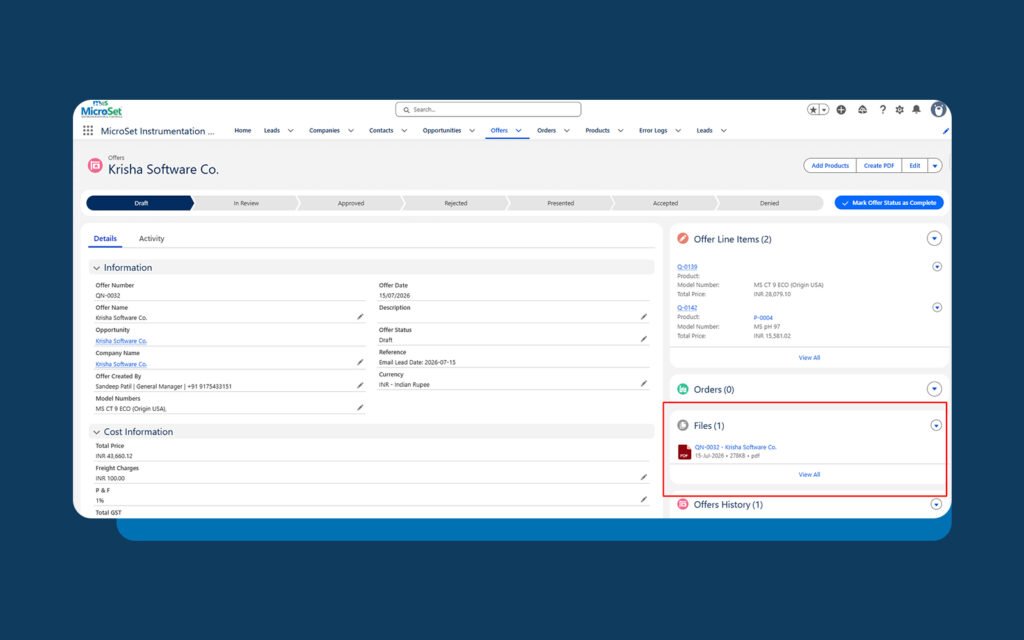Go to the Home tab
This screenshot has height=640, width=1024.
click(243, 131)
